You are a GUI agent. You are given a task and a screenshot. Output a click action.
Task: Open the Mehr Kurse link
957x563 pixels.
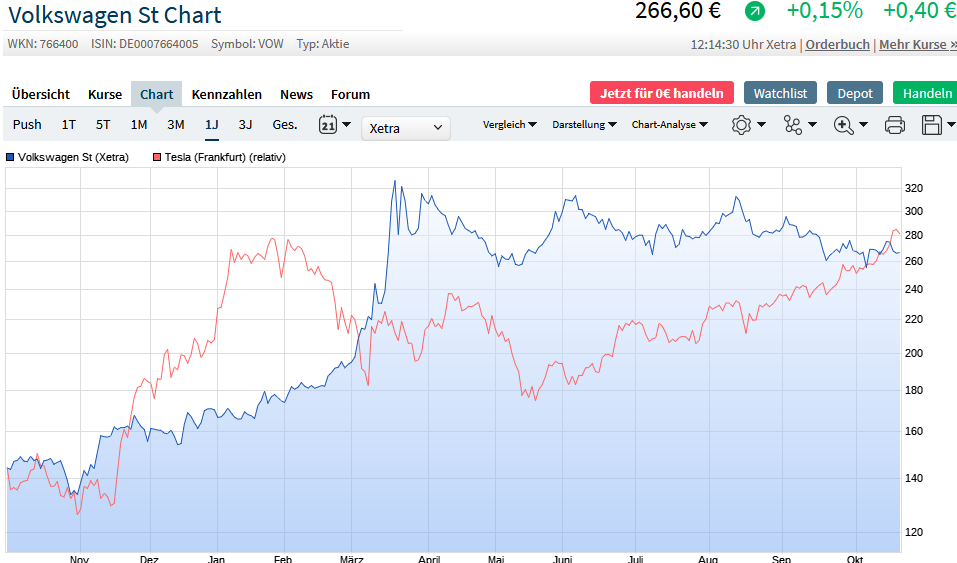tap(917, 44)
